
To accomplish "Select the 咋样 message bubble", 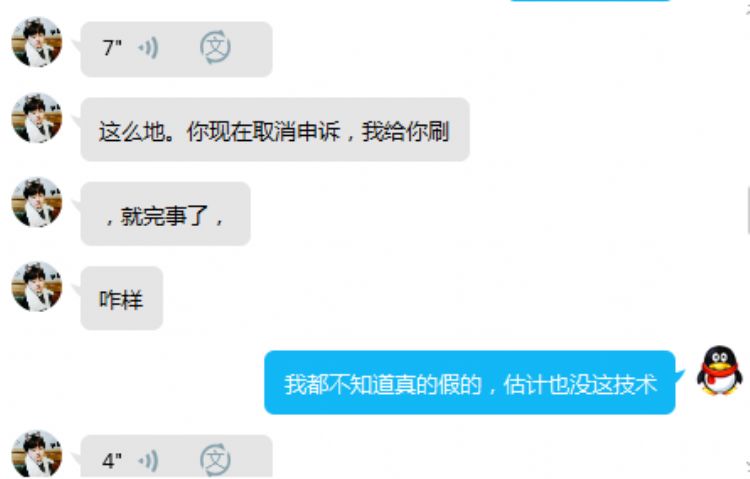I will tap(122, 298).
